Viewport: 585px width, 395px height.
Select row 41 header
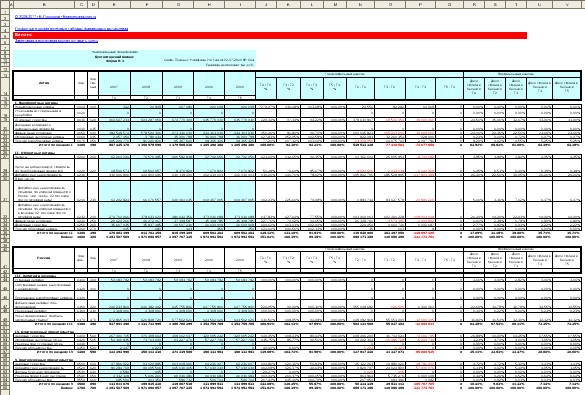click(x=4, y=260)
